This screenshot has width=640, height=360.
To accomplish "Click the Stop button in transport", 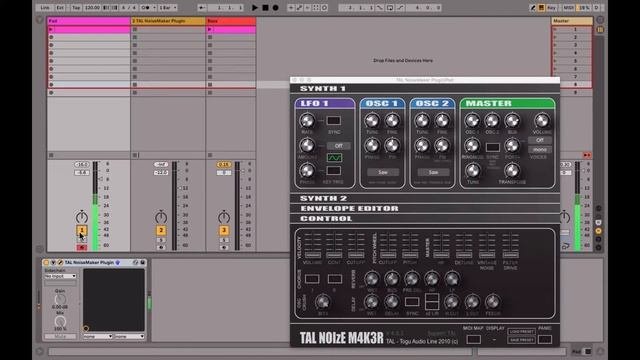I will coord(265,7).
